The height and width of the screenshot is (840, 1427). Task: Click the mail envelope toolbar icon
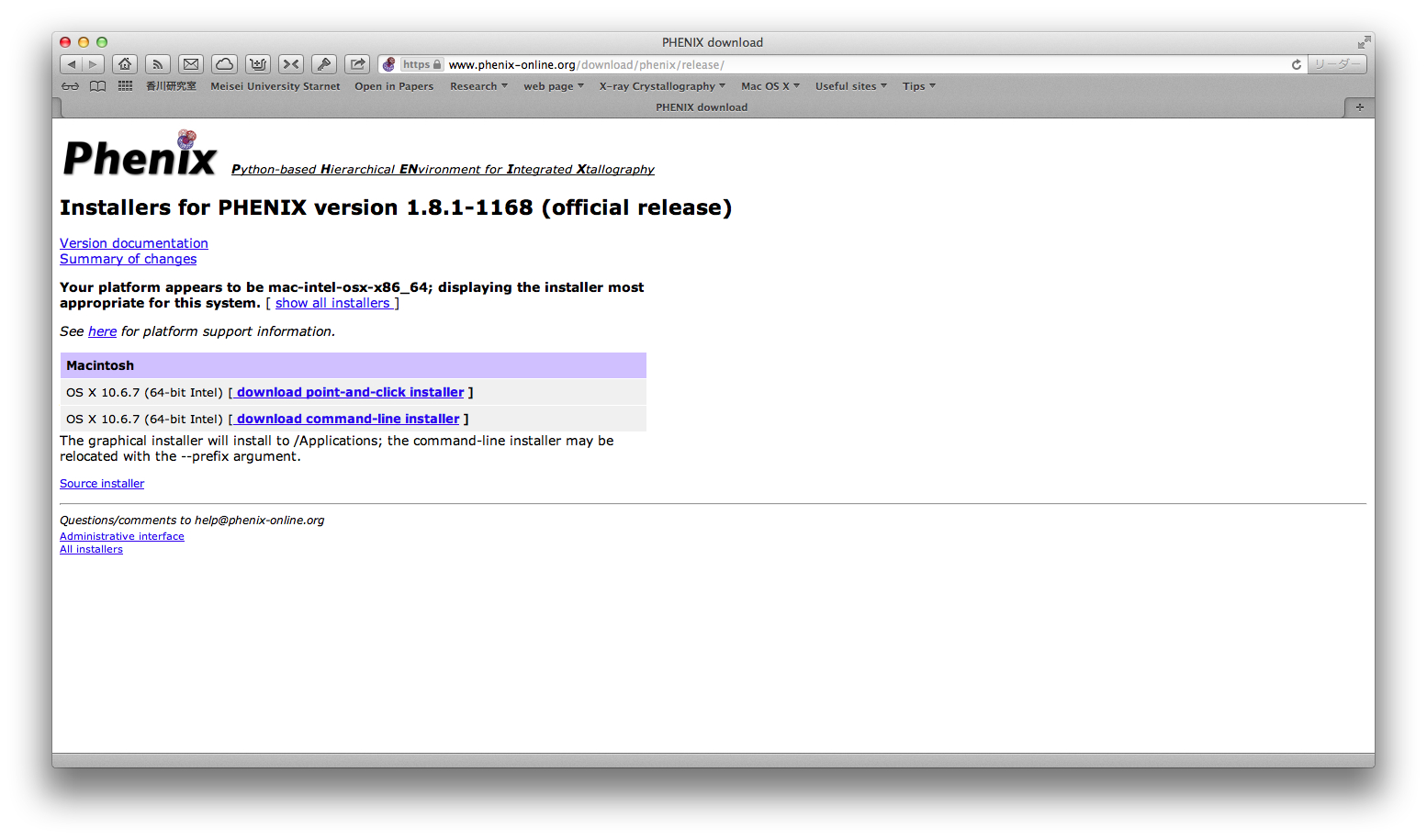pyautogui.click(x=191, y=64)
